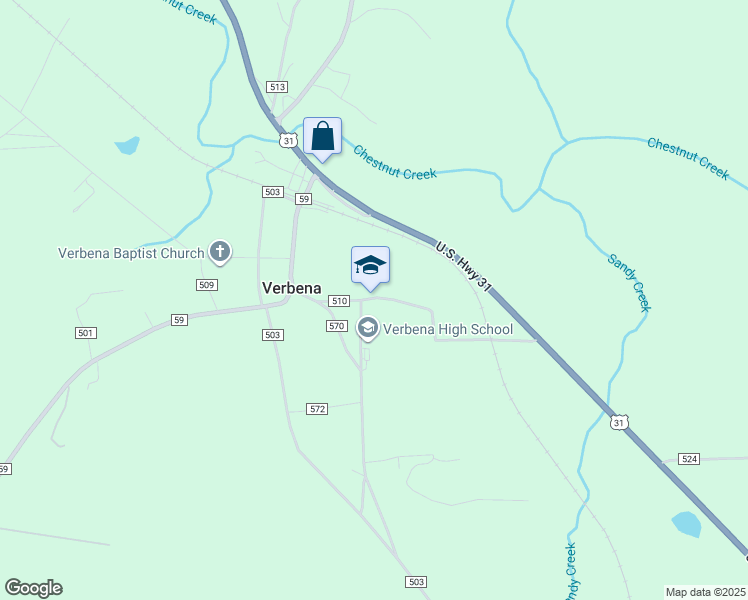Click the route 570 road badge
Image resolution: width=748 pixels, height=600 pixels.
[x=337, y=326]
